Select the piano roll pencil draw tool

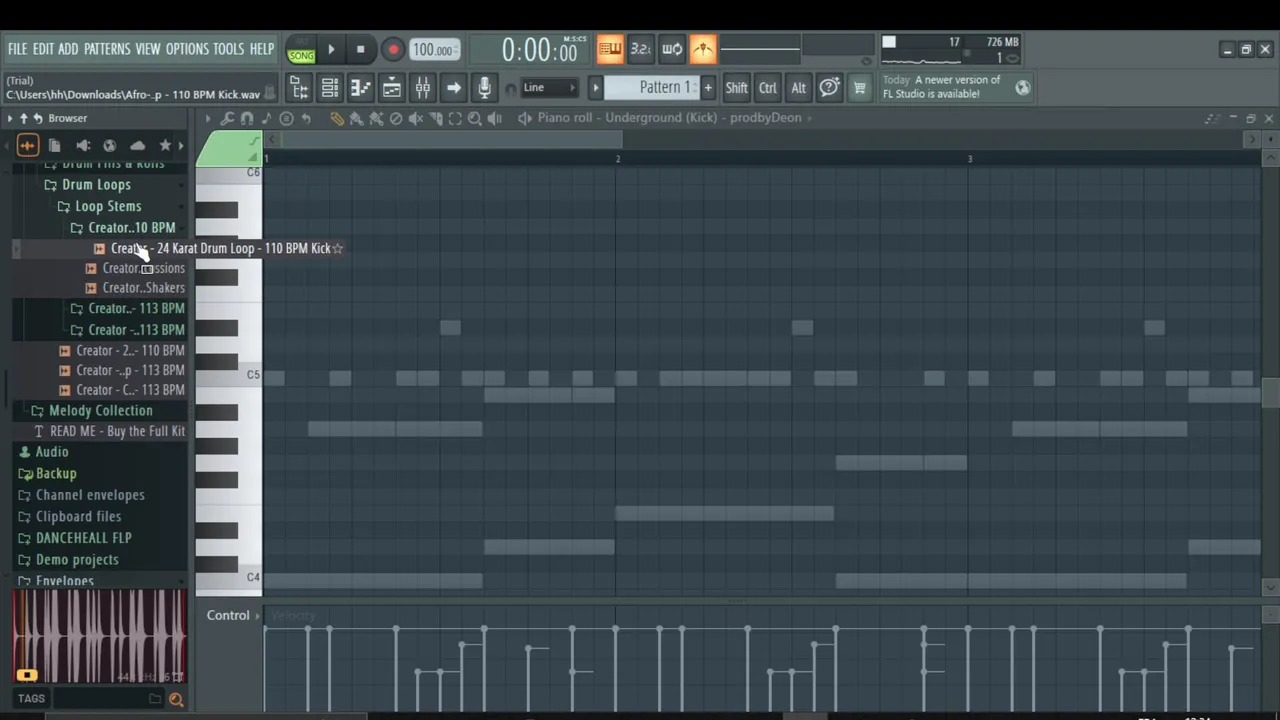pos(337,118)
